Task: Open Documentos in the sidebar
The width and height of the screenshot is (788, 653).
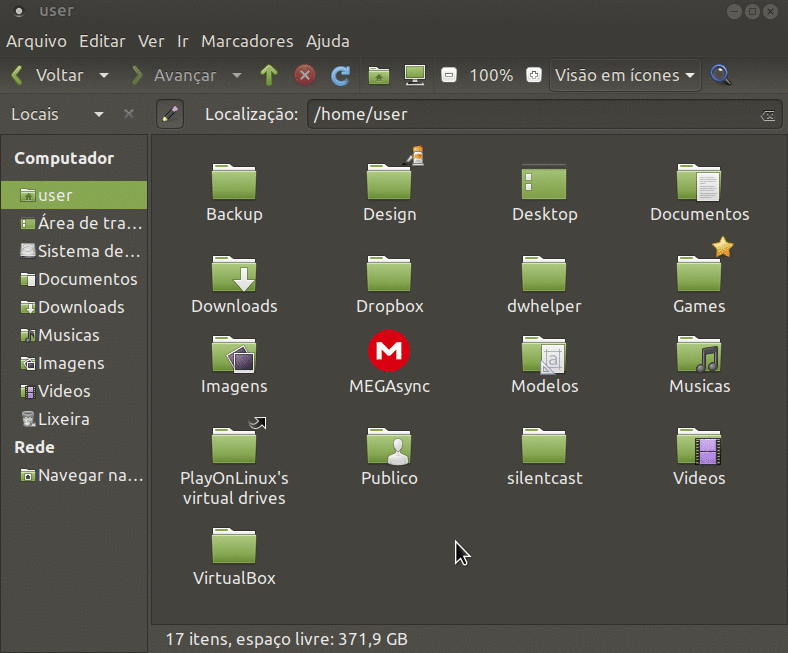Action: [74, 279]
